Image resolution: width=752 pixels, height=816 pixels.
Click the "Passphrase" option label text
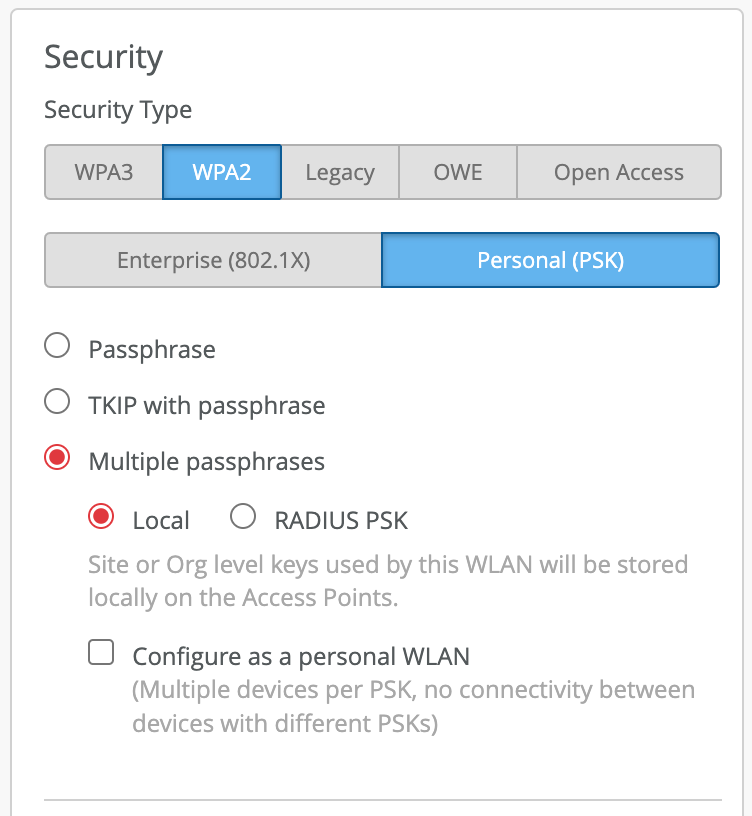[152, 349]
